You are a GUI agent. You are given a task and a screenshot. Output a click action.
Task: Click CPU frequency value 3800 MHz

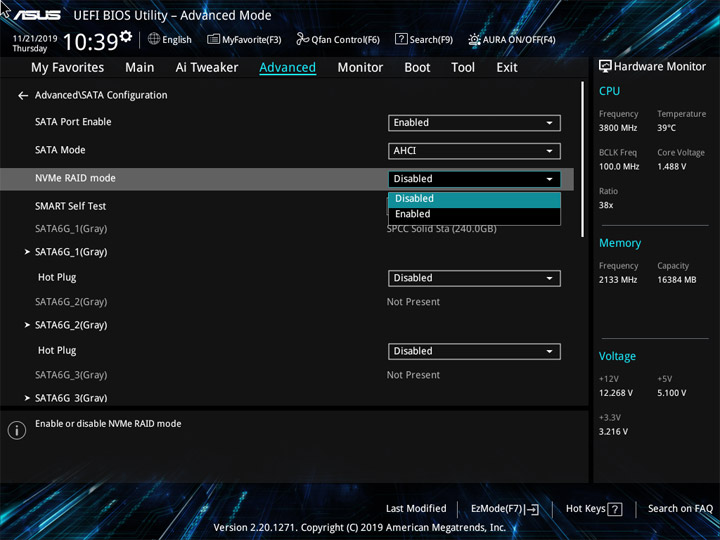pyautogui.click(x=618, y=128)
